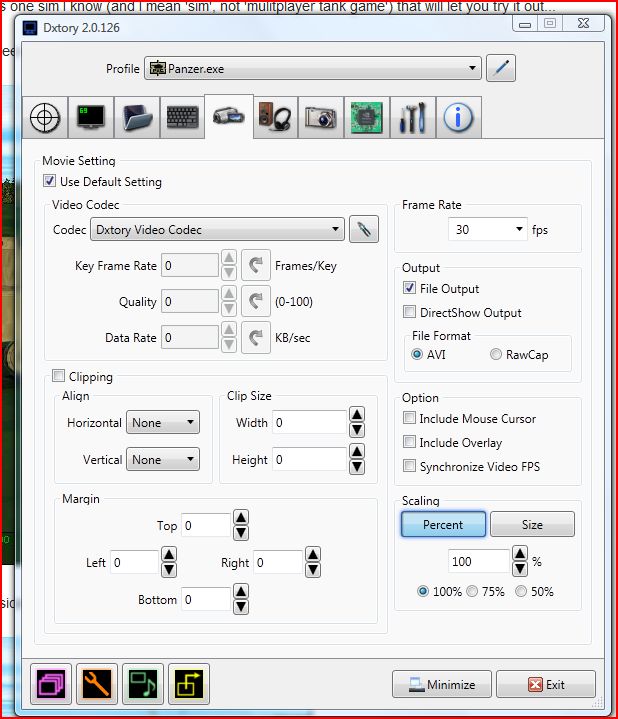Open the Audio speaker and headset tab
The image size is (618, 719).
(276, 117)
